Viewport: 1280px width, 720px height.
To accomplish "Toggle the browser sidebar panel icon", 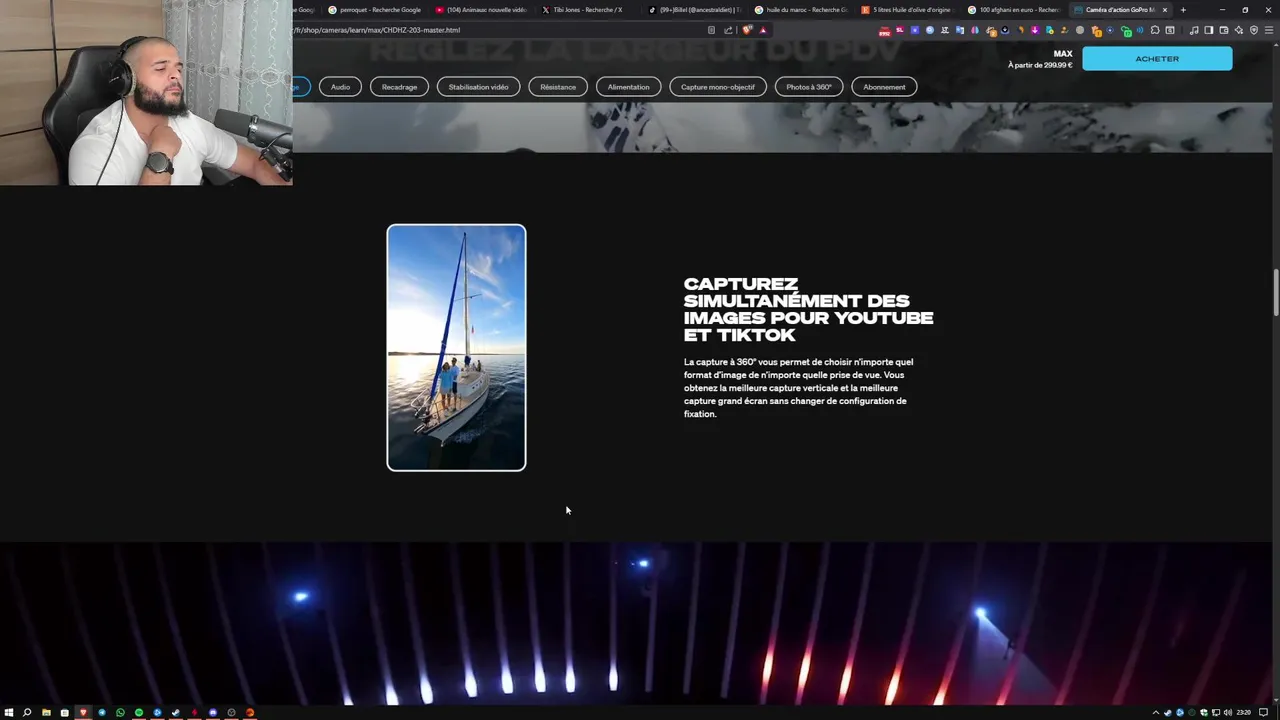I will tap(1208, 30).
